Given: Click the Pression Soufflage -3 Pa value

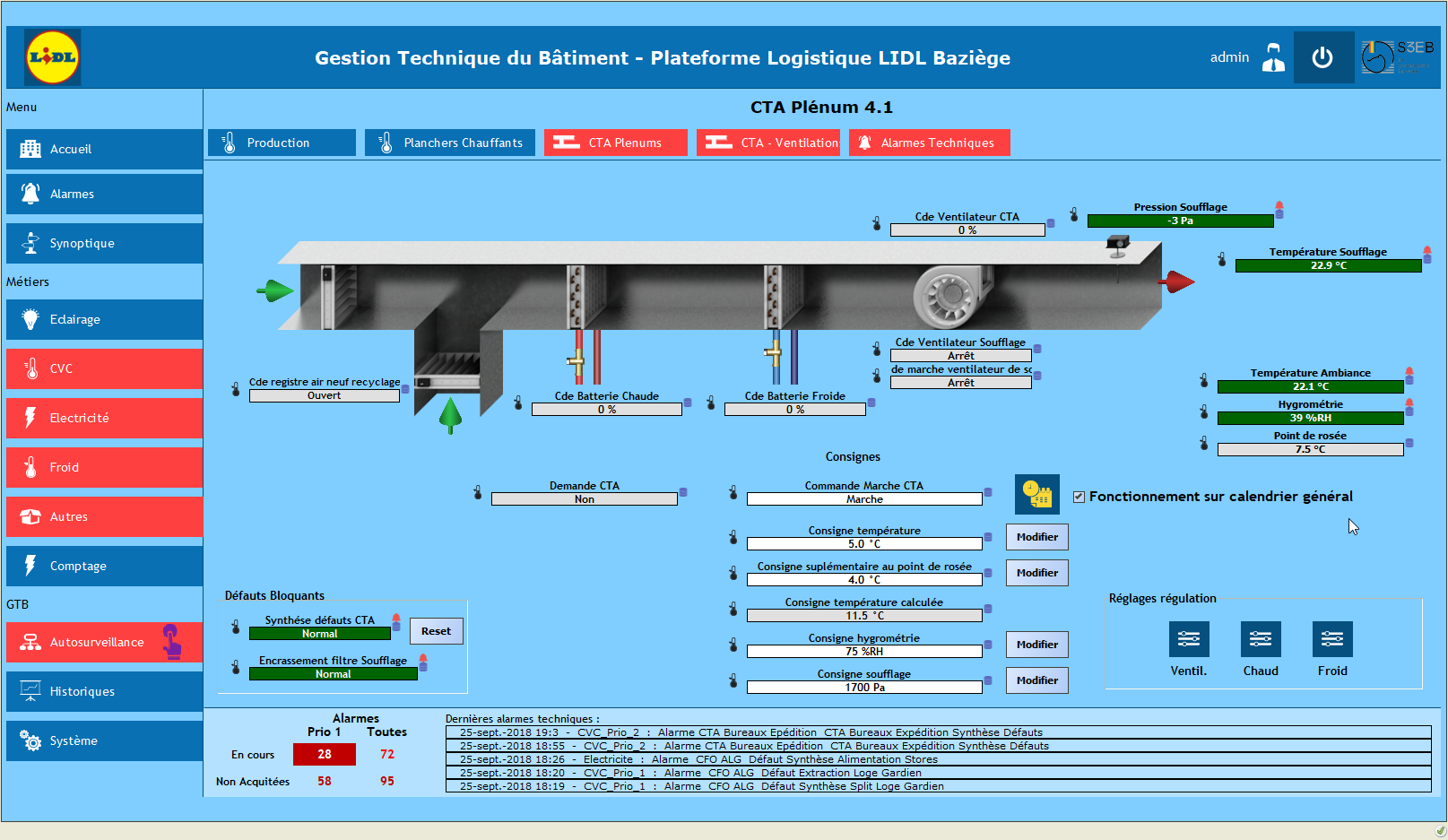Looking at the screenshot, I should 1180,221.
